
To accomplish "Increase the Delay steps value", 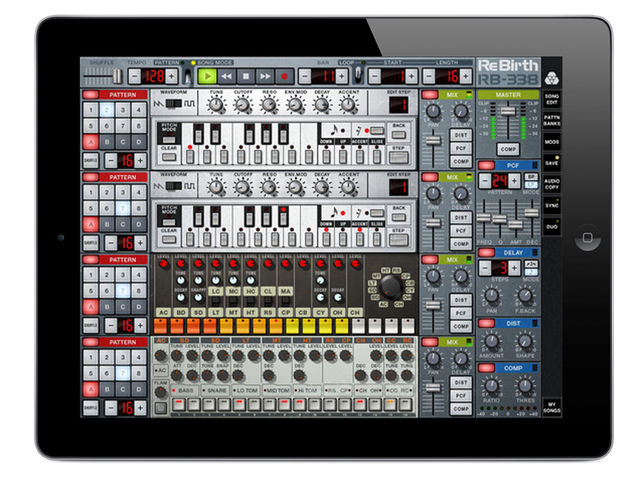I will pyautogui.click(x=514, y=268).
